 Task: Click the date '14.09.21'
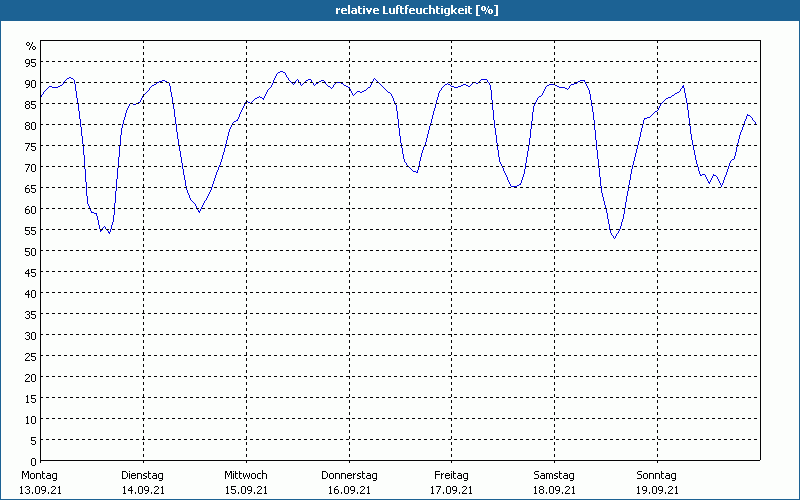(x=143, y=490)
